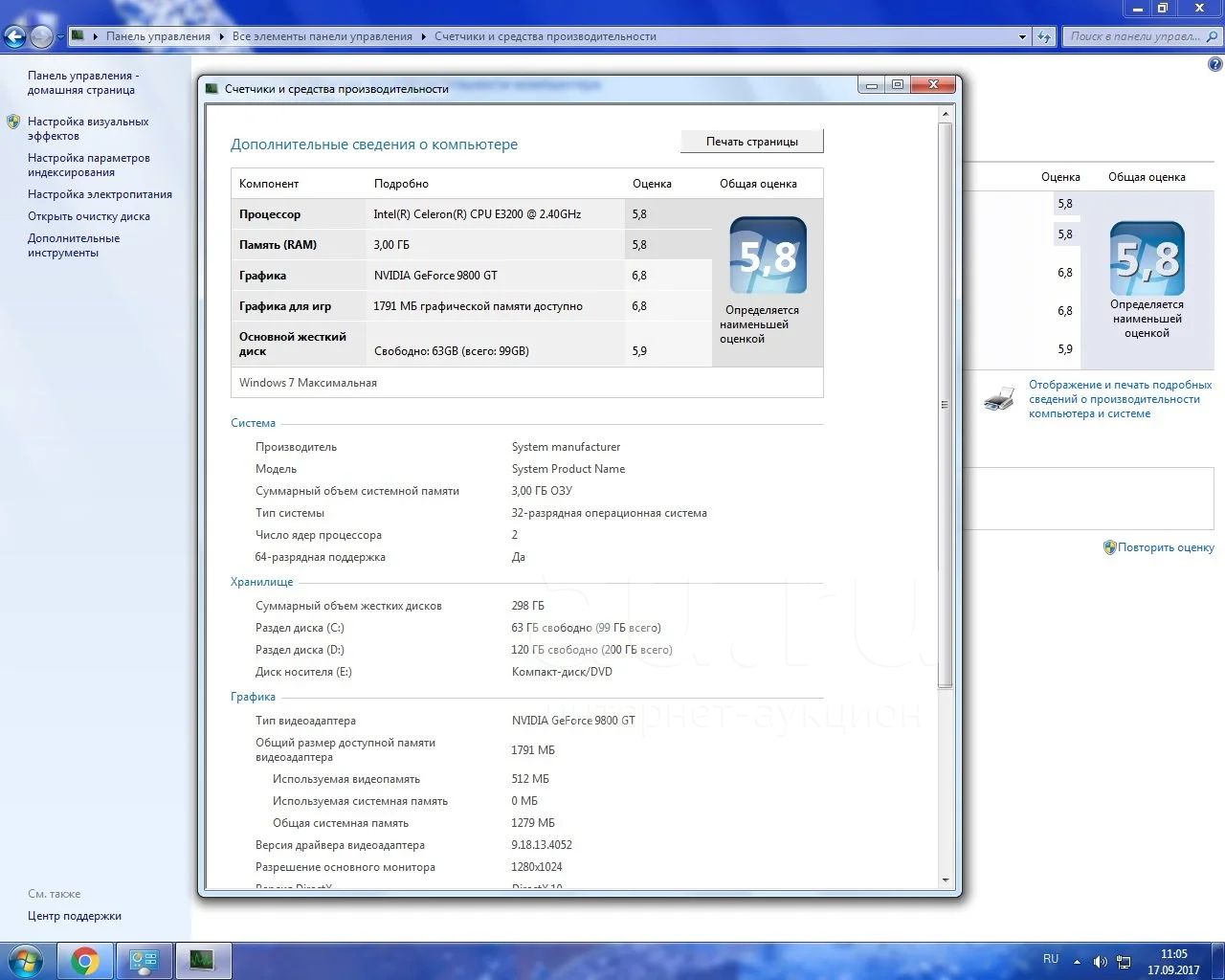Open 'Отображение и печать подробных сведений' link
Screen dimensions: 1225x980
1121,399
